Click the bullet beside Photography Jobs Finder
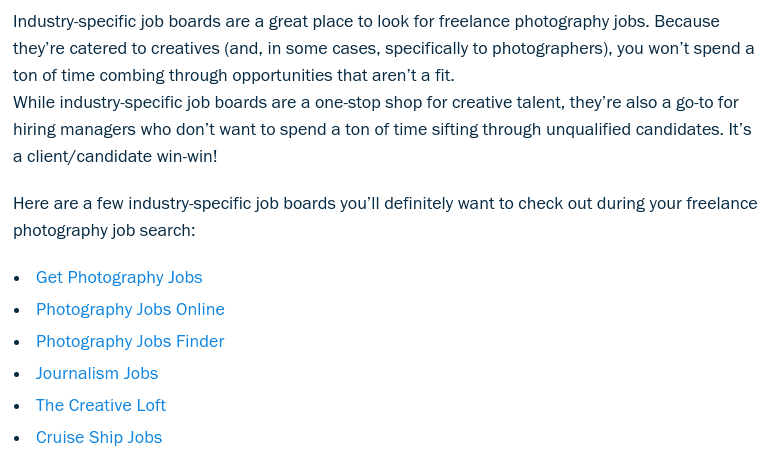Image resolution: width=781 pixels, height=455 pixels. [17, 342]
